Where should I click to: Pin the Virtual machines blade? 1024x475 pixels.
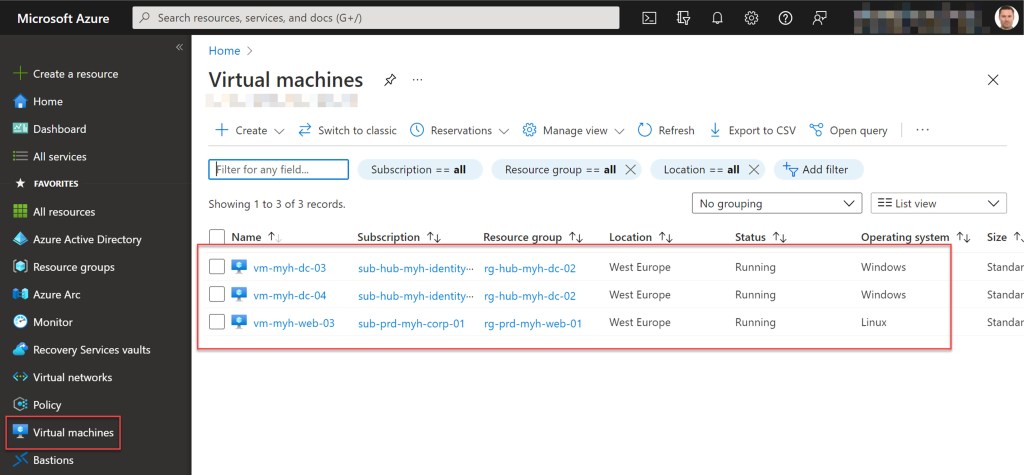(388, 80)
